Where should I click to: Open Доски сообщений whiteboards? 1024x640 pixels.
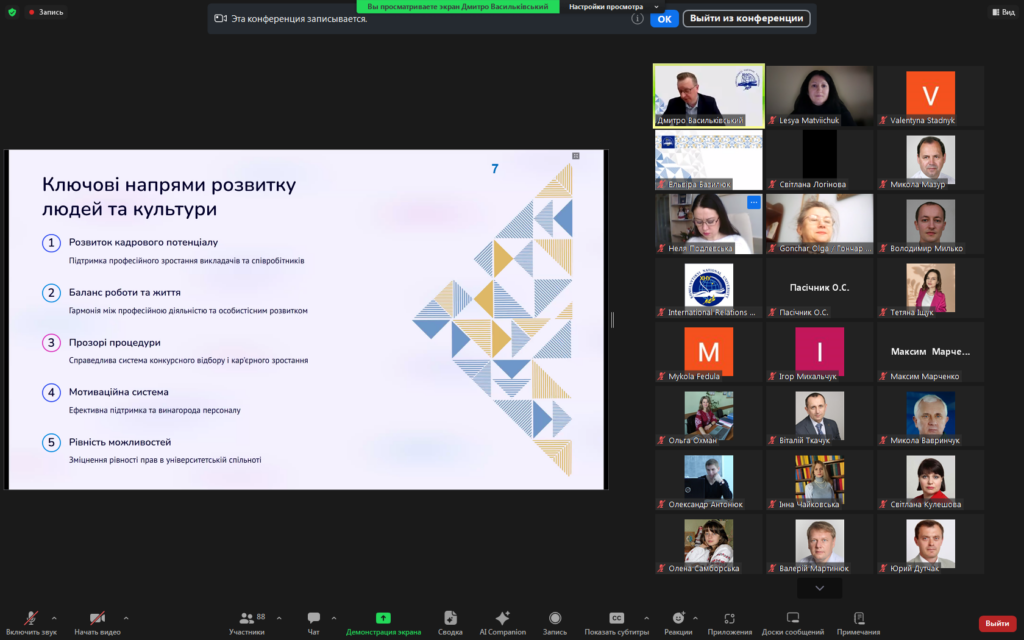(793, 619)
